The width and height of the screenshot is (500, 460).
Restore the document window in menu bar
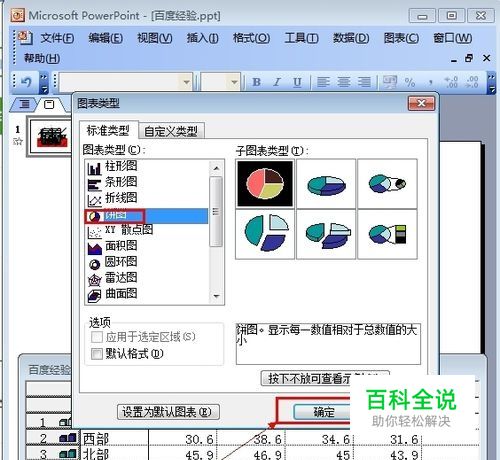point(469,59)
